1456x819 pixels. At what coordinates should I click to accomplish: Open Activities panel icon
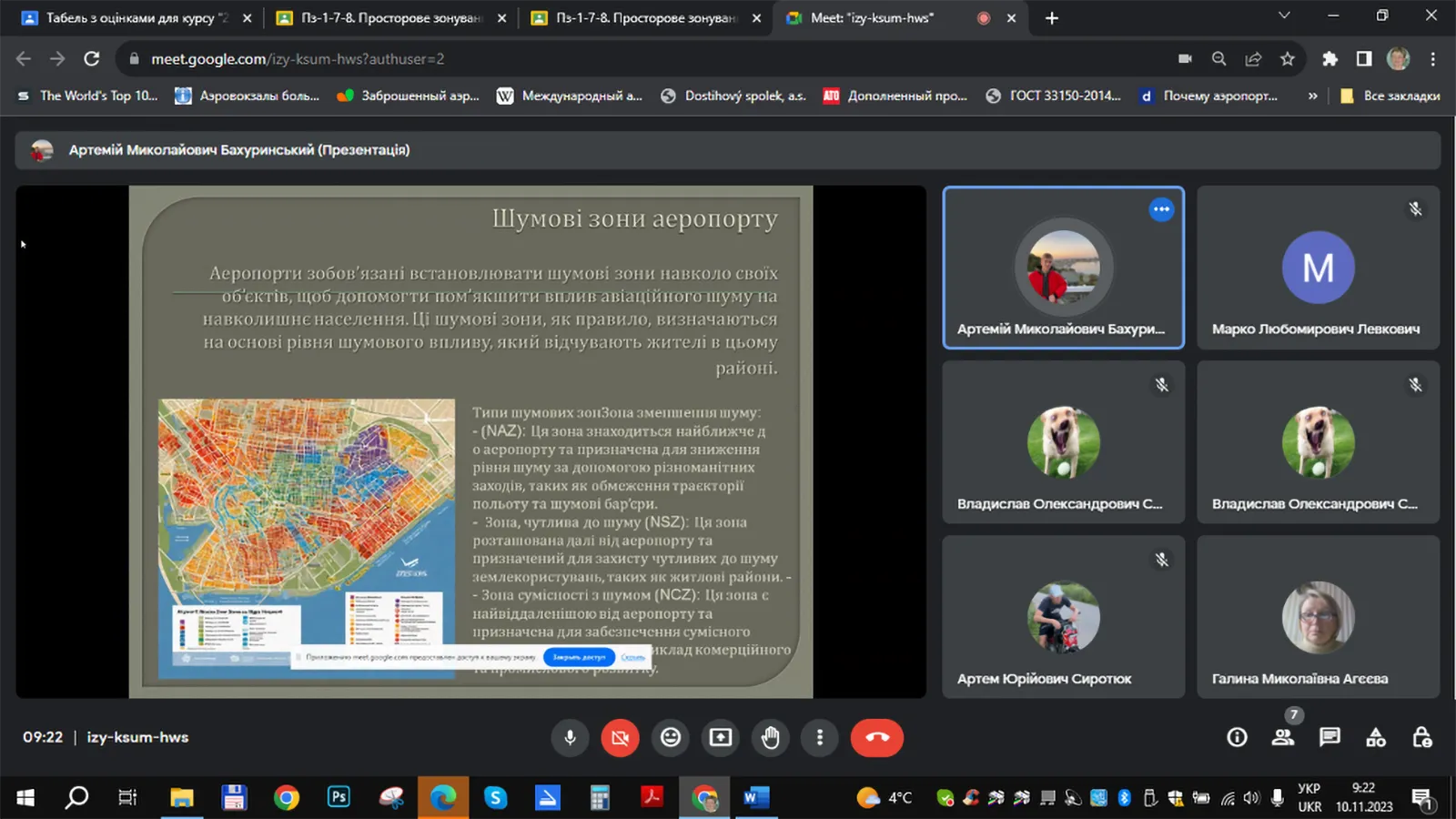[1376, 737]
